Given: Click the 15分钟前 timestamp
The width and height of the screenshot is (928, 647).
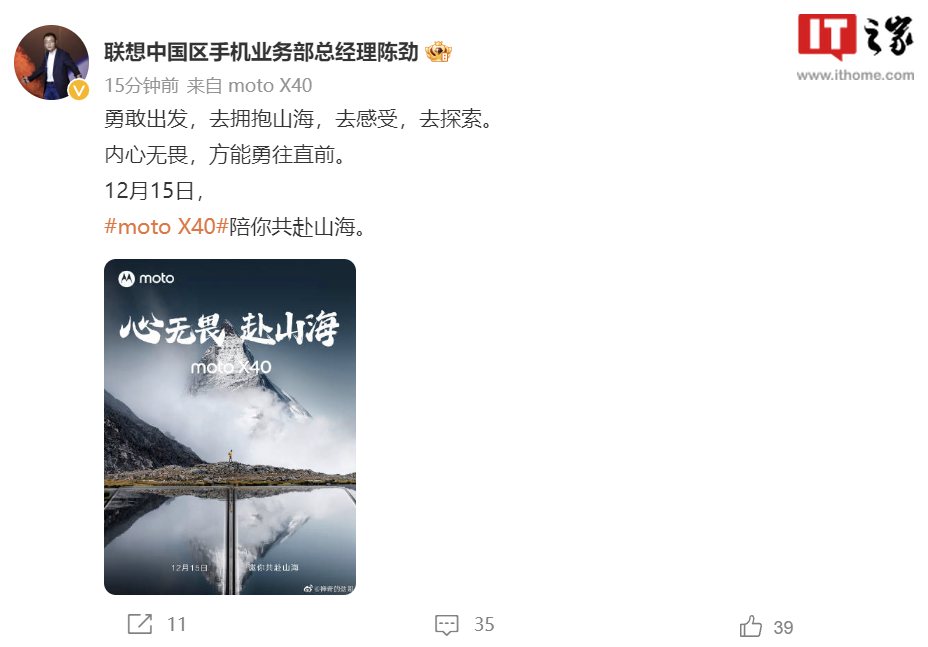Looking at the screenshot, I should [x=141, y=85].
